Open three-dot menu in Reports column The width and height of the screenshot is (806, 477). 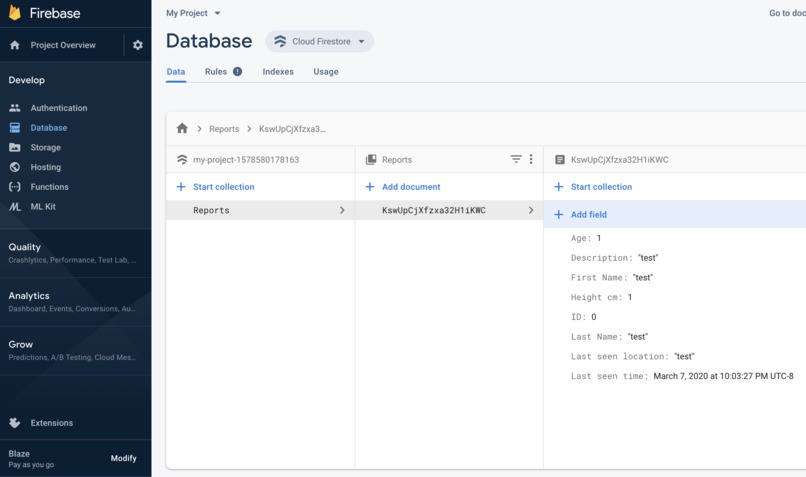[x=531, y=159]
